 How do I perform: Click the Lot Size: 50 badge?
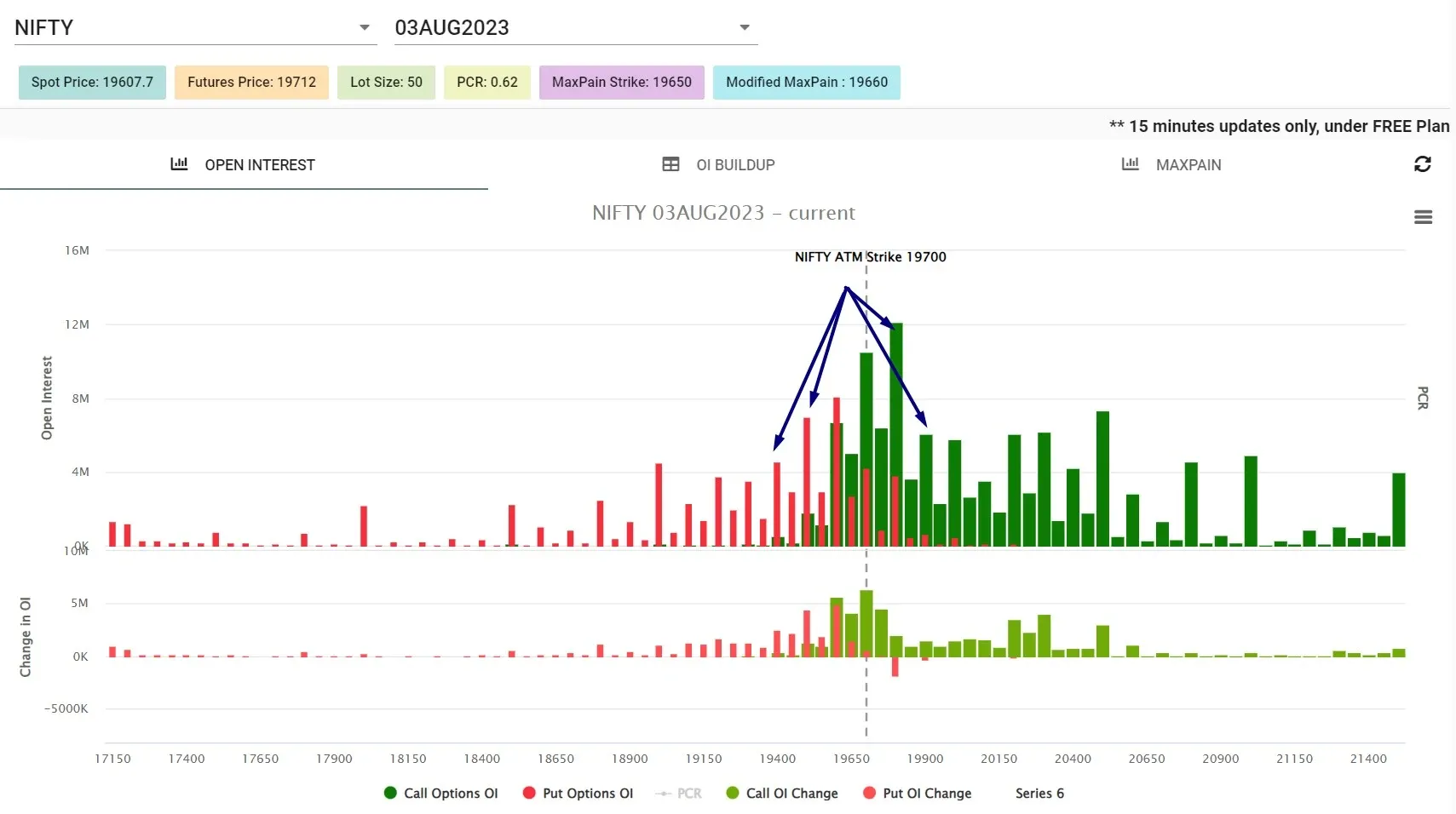point(386,83)
